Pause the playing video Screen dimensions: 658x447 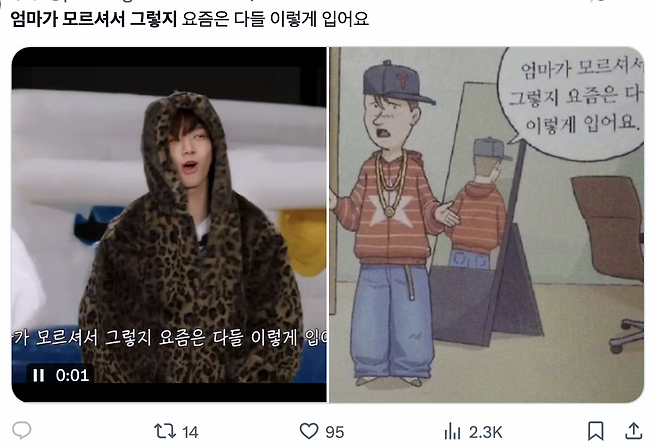tap(38, 375)
